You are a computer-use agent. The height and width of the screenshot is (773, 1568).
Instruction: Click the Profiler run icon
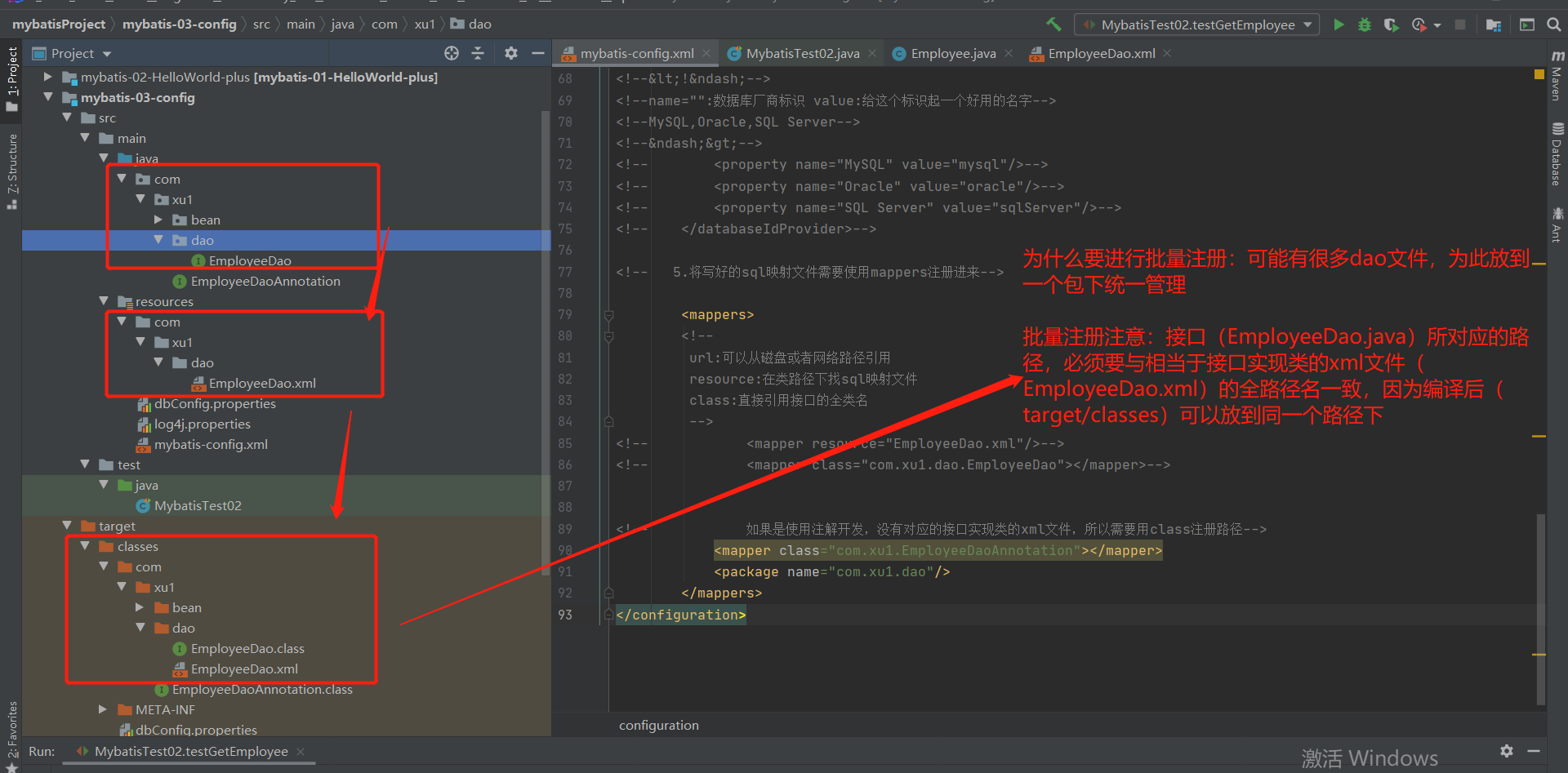1419,24
